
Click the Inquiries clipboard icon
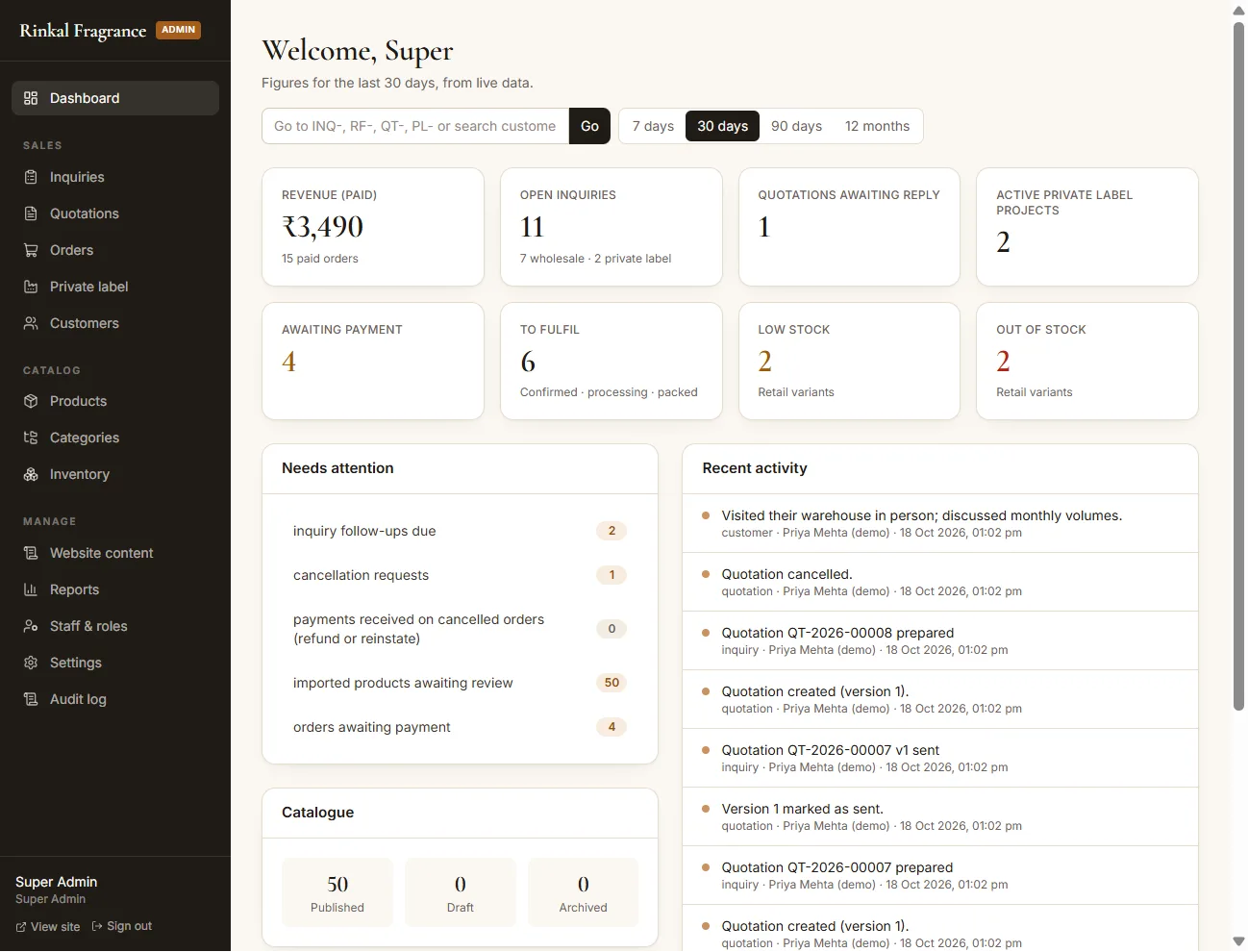coord(31,177)
